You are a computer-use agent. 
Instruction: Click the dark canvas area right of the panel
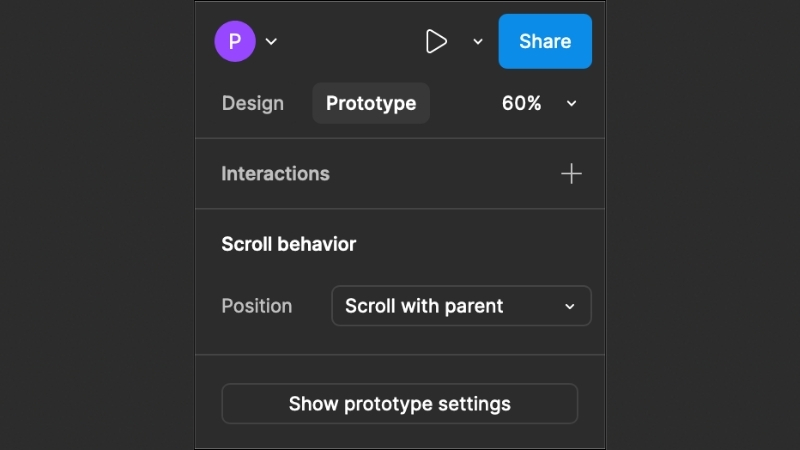(x=703, y=225)
